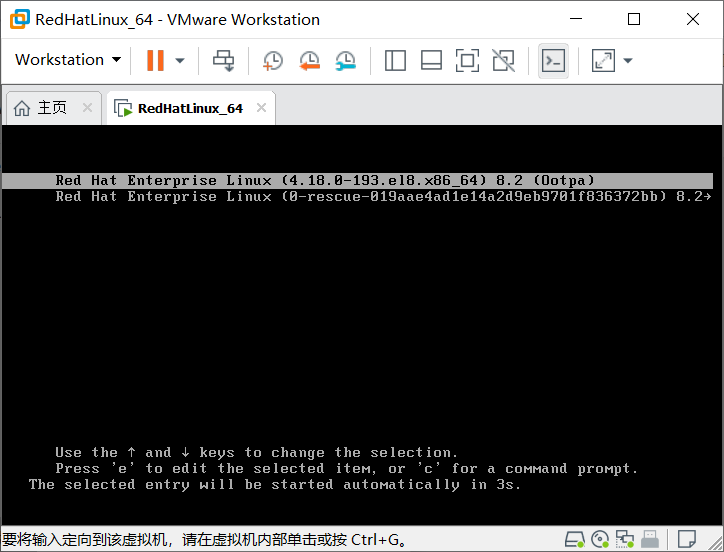Close the VMware Workstation window
Screen dimensions: 724x552
coord(693,19)
